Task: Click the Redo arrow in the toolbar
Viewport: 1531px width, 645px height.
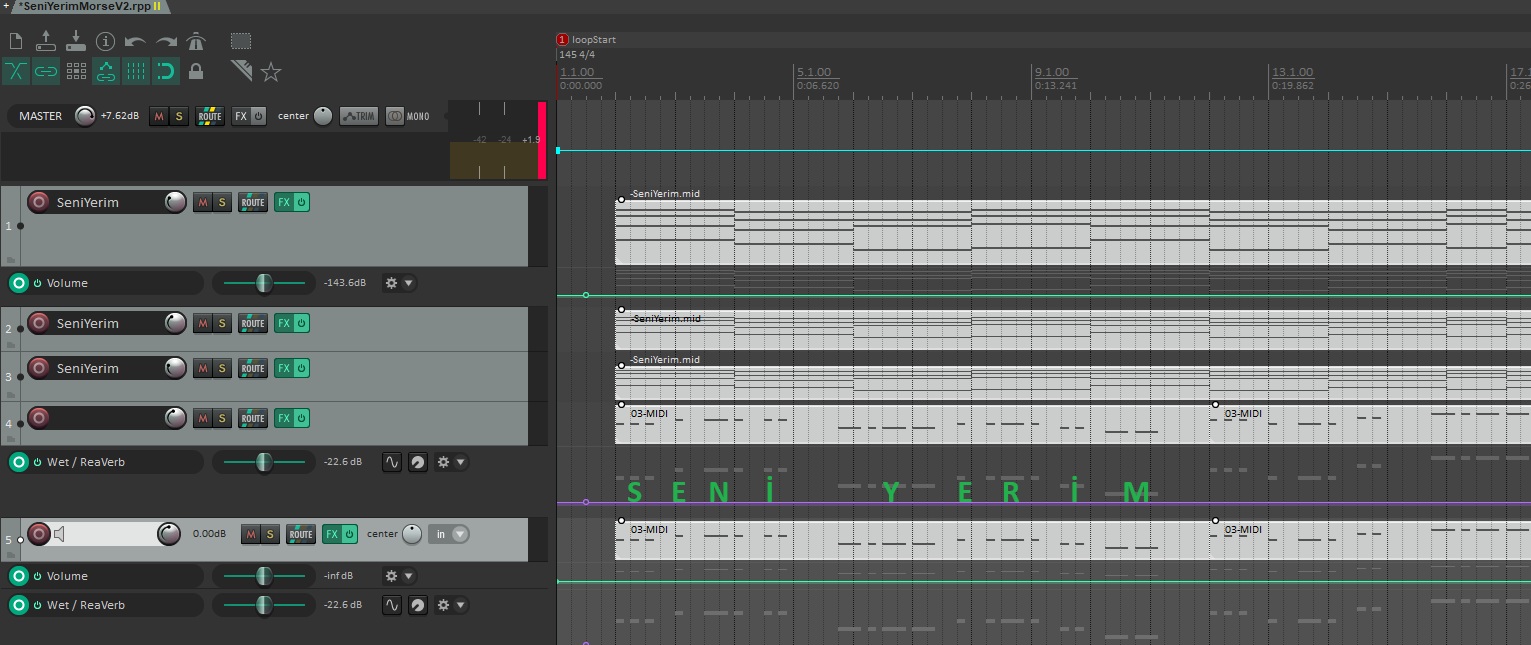Action: pos(166,41)
